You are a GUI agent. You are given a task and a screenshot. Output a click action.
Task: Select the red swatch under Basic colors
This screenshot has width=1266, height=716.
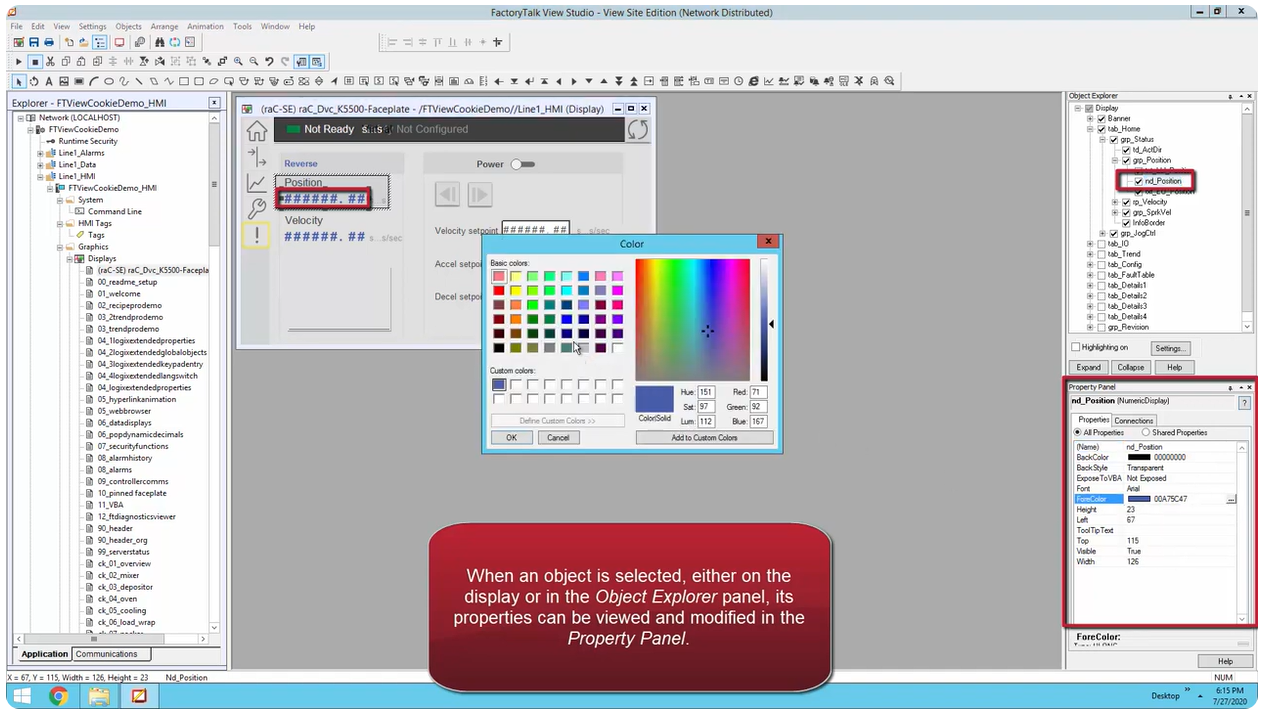click(498, 290)
